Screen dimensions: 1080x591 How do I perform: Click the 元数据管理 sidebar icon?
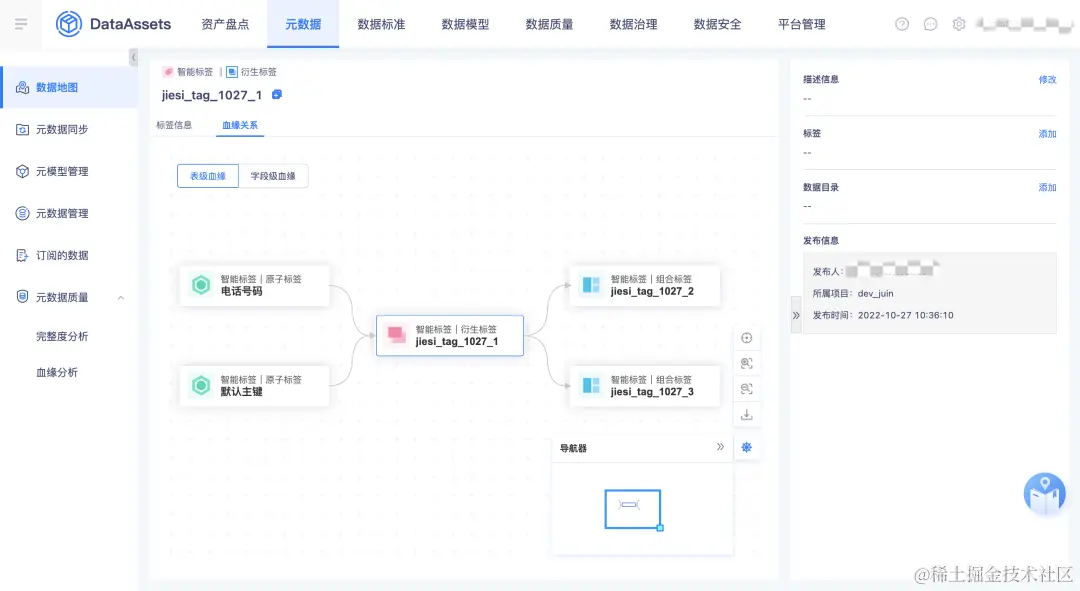click(22, 214)
